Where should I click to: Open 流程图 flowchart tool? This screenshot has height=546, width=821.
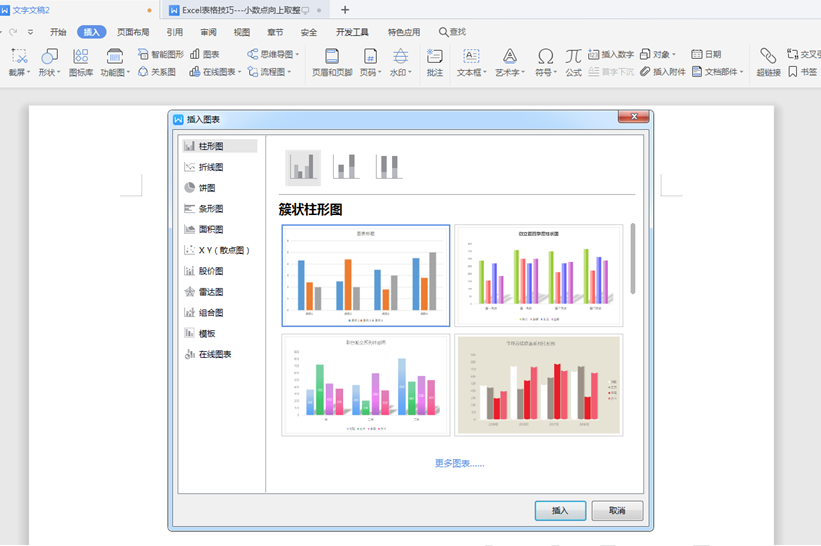pos(269,72)
